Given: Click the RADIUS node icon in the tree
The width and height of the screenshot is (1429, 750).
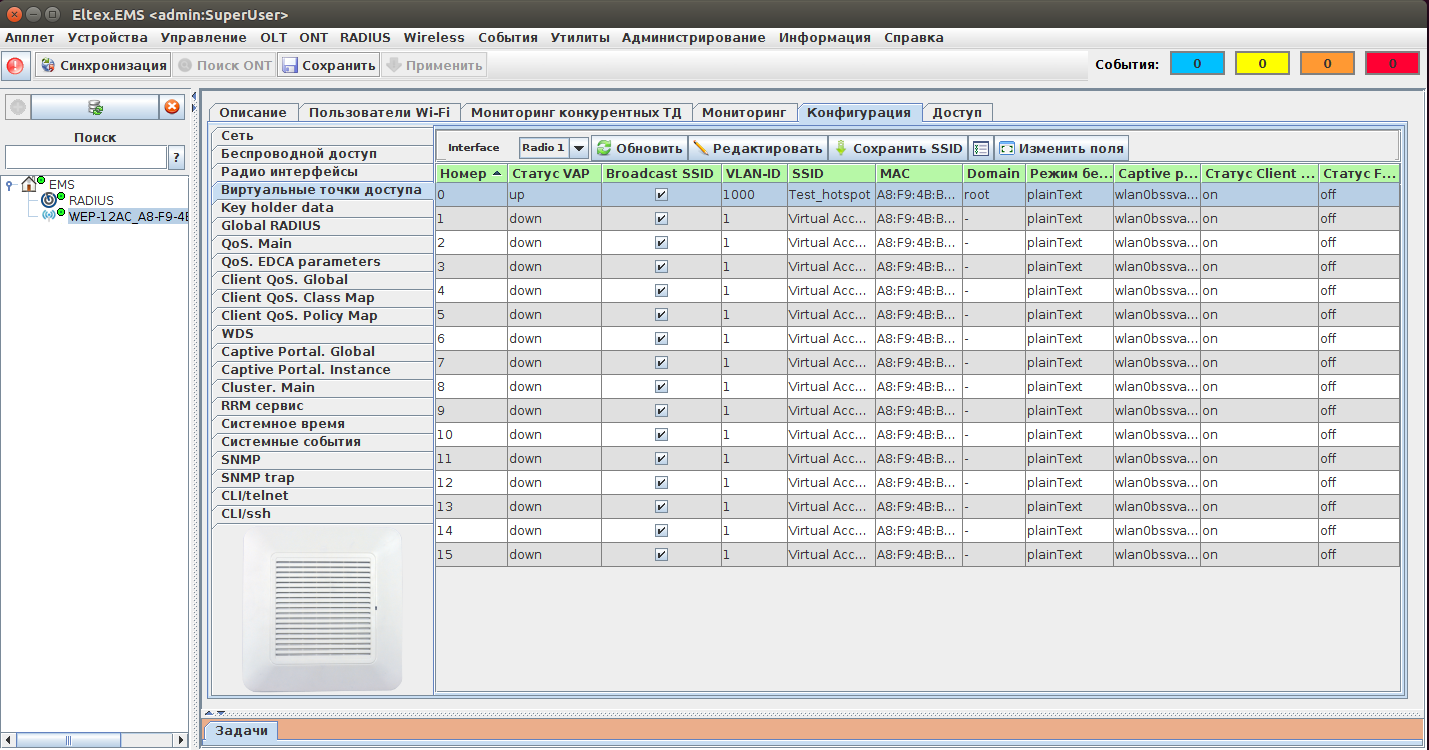Looking at the screenshot, I should click(x=49, y=200).
